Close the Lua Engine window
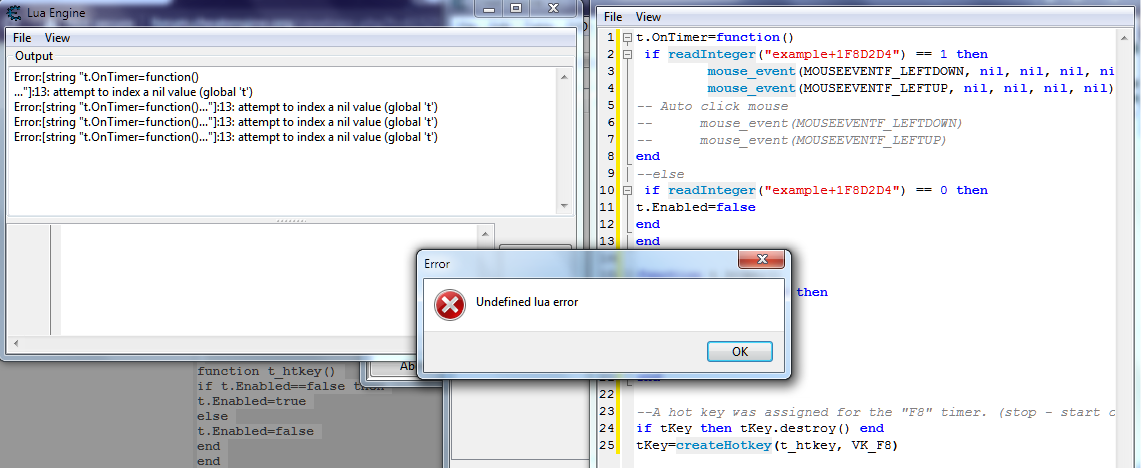 tap(553, 8)
